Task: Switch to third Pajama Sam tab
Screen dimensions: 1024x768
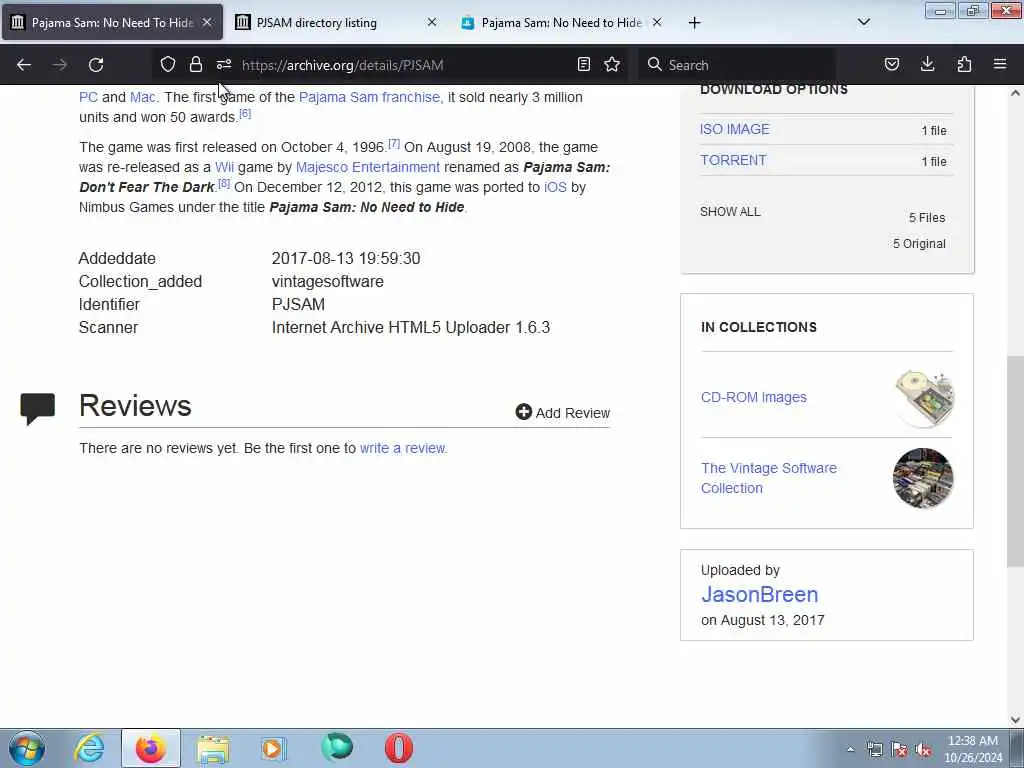Action: 562,23
